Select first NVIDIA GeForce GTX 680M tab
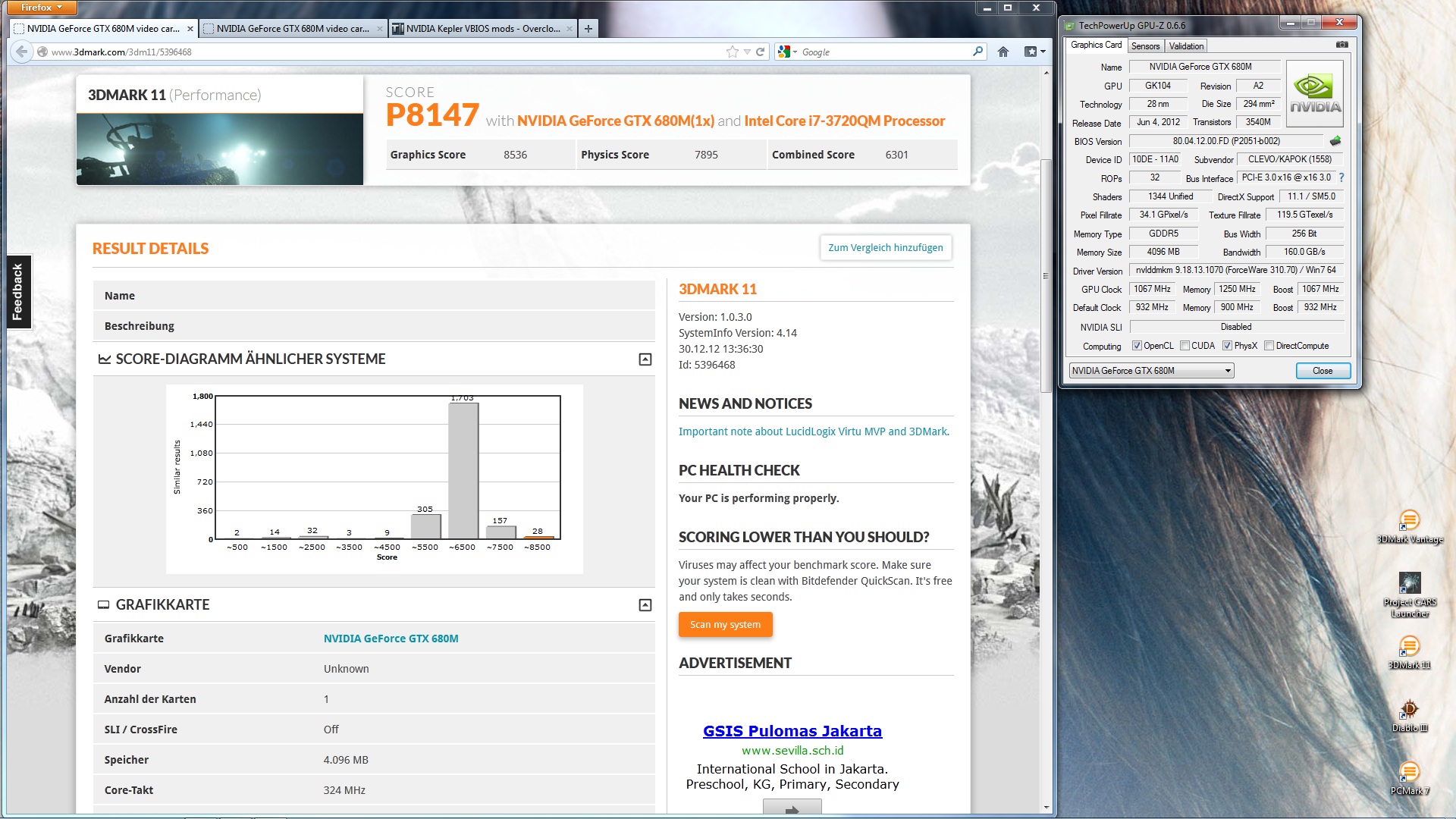 (x=103, y=29)
